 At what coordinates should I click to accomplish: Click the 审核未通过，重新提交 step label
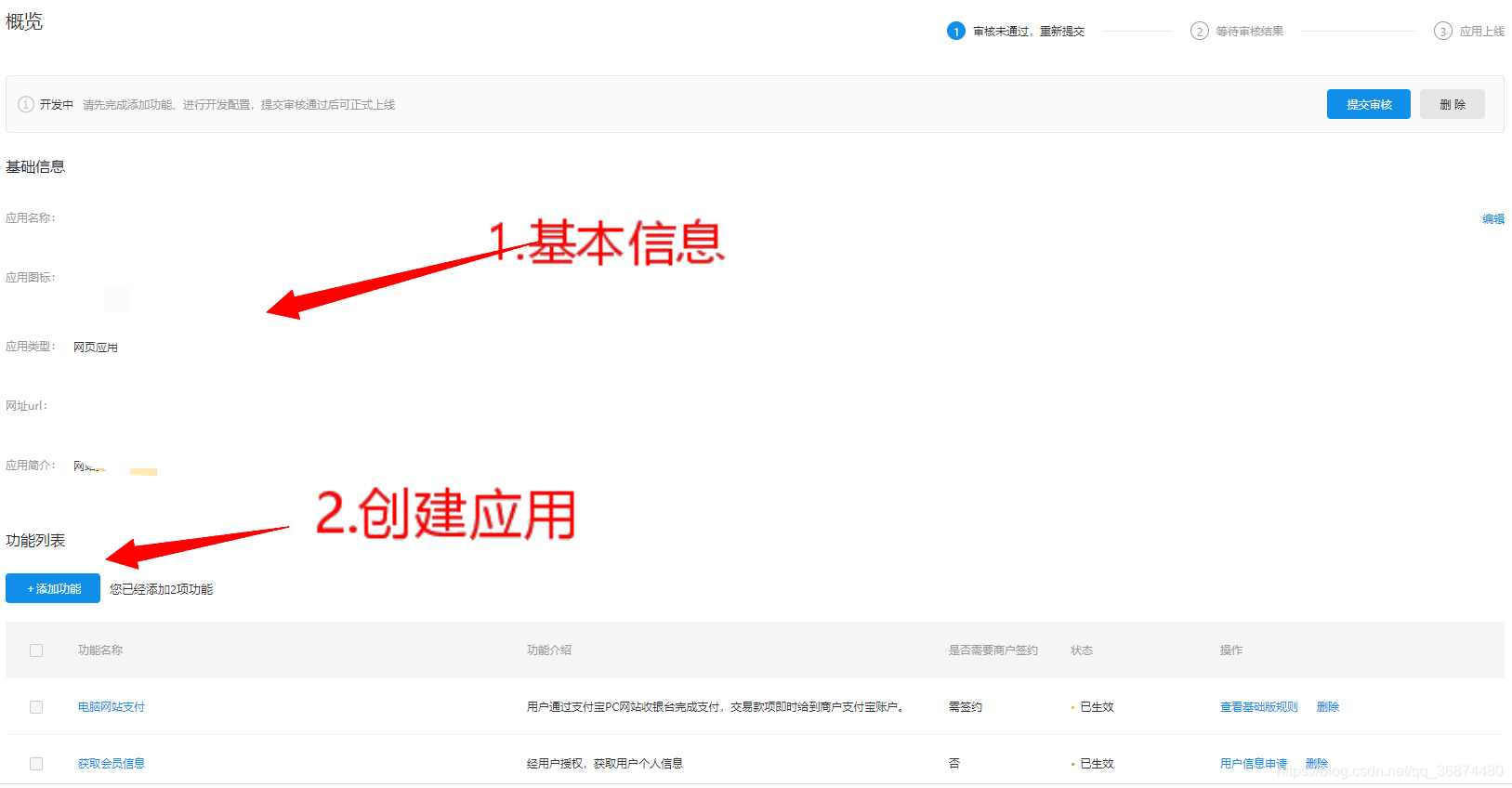tap(1029, 32)
